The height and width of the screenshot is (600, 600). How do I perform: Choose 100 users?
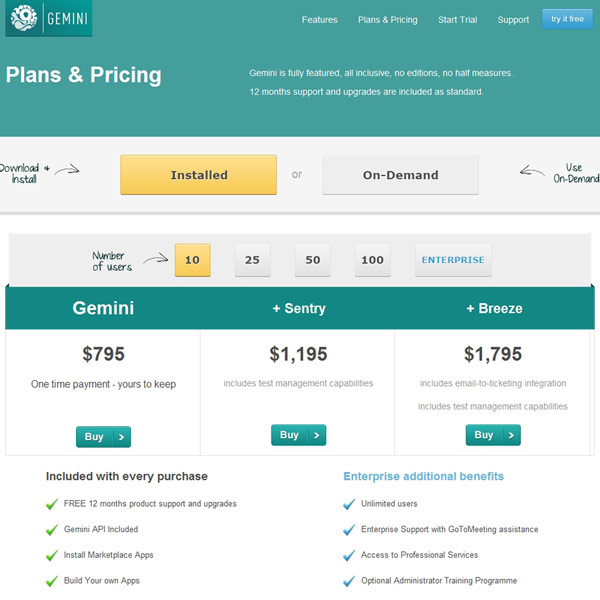tap(373, 260)
